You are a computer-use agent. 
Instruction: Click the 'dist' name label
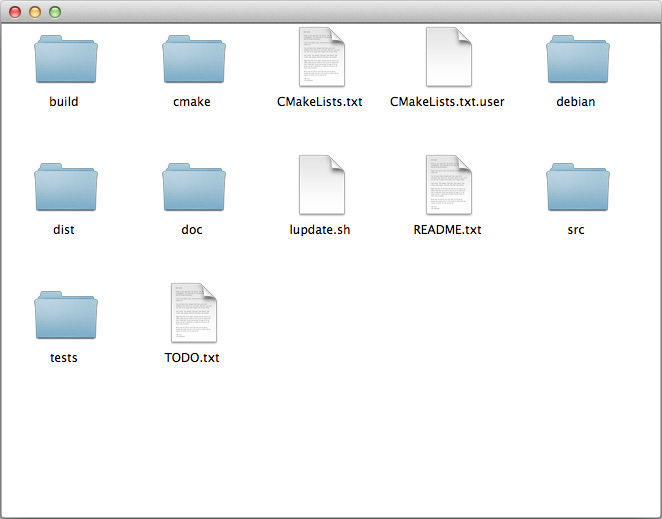click(x=64, y=230)
